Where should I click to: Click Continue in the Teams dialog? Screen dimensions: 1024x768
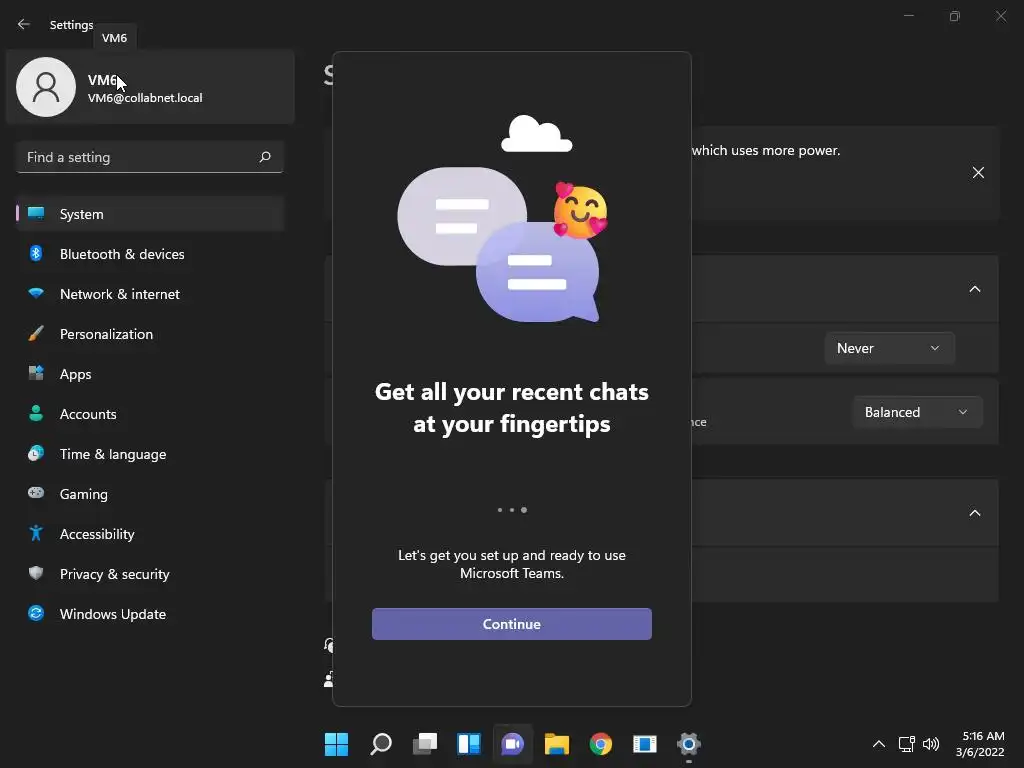(511, 624)
